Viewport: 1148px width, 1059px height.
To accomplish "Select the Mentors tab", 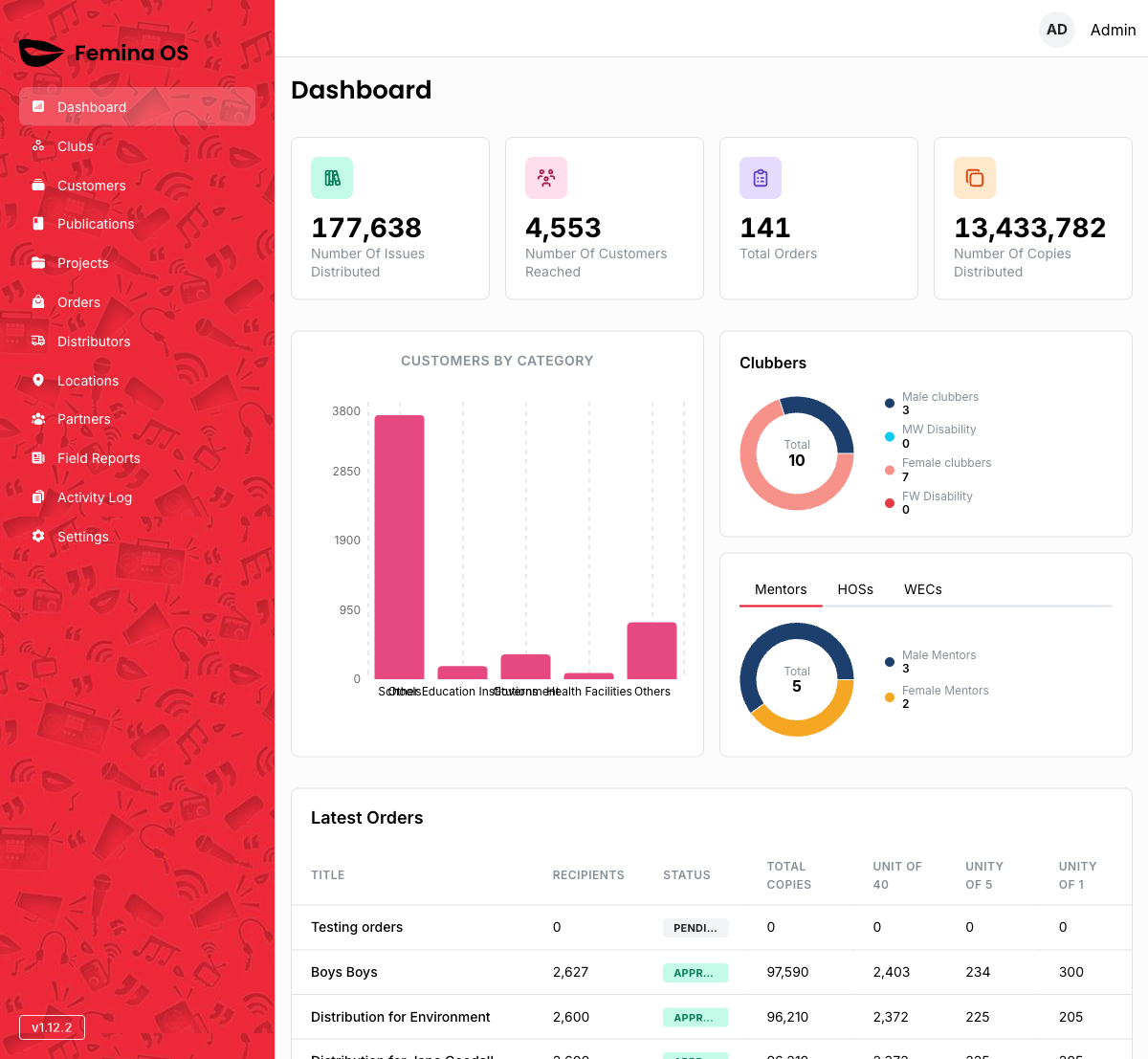I will click(781, 589).
